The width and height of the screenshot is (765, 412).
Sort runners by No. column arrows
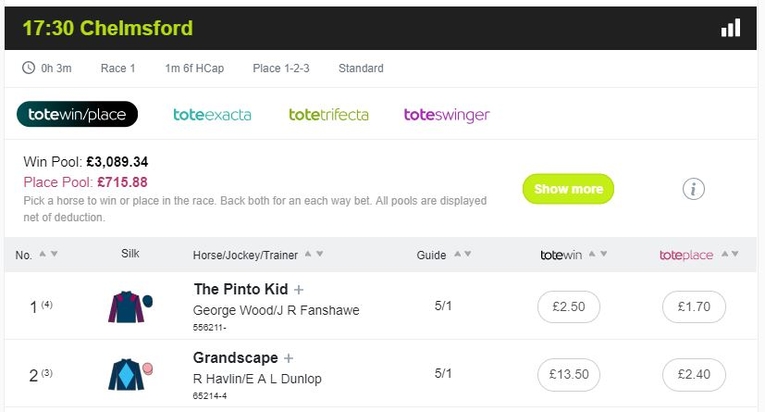(x=48, y=255)
